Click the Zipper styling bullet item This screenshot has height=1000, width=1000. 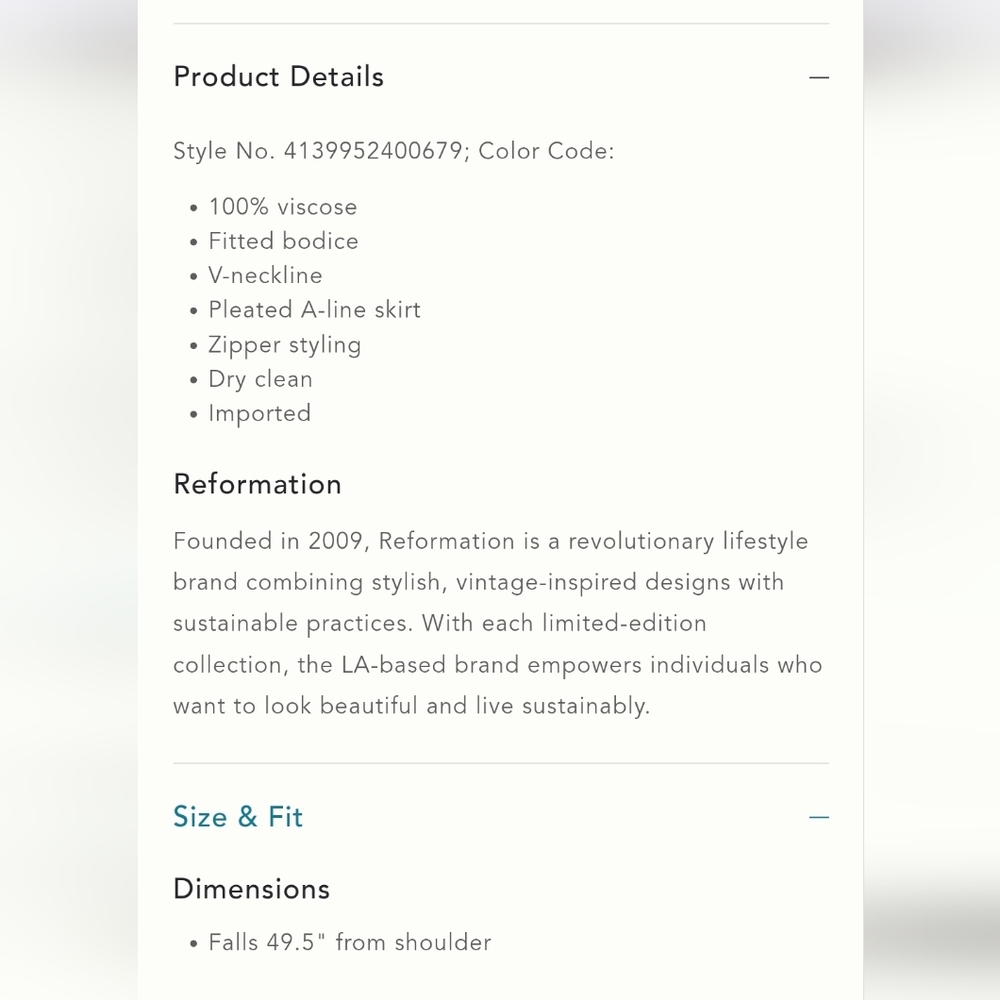click(x=284, y=345)
